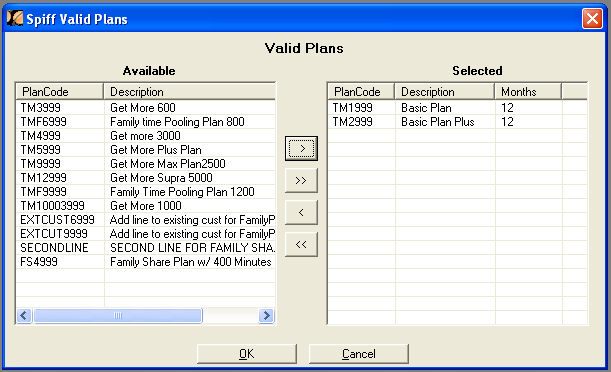Select plan code TM3999
Screen dimensions: 611x372
(x=41, y=108)
